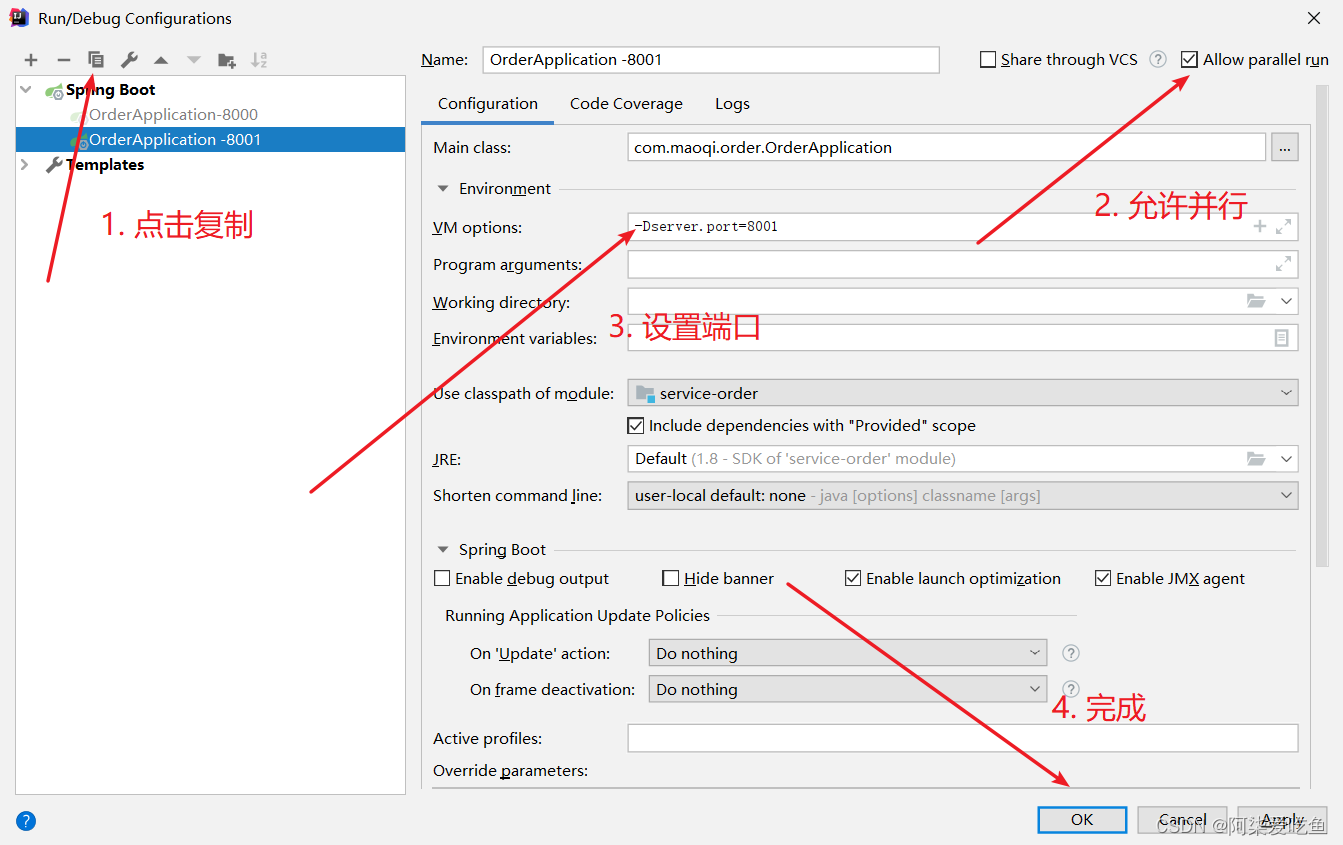The height and width of the screenshot is (845, 1343).
Task: Collapse the Spring Boot tree node
Action: click(26, 90)
